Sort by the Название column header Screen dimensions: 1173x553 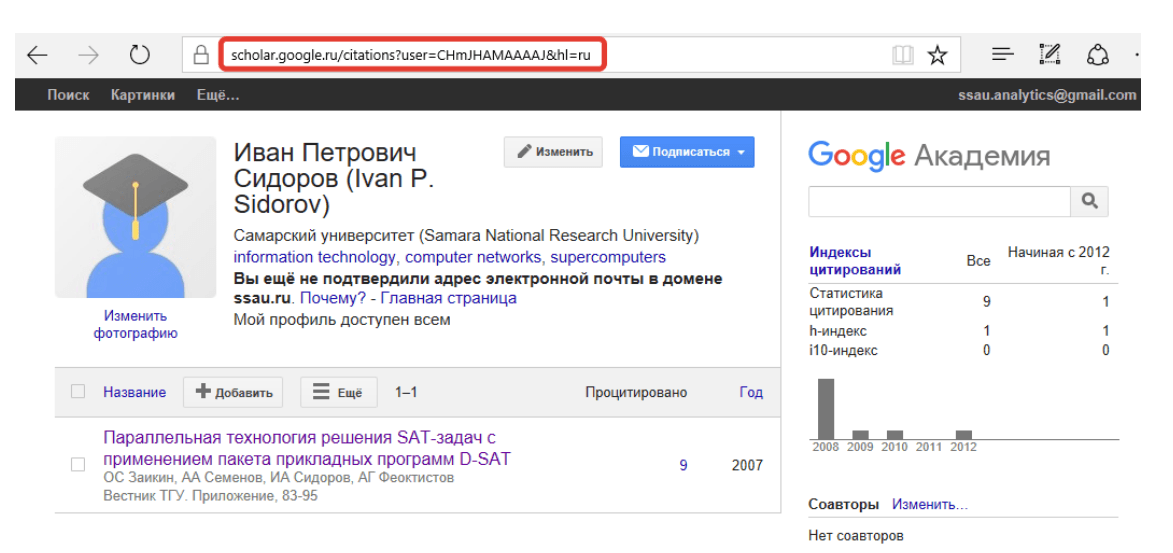click(135, 392)
